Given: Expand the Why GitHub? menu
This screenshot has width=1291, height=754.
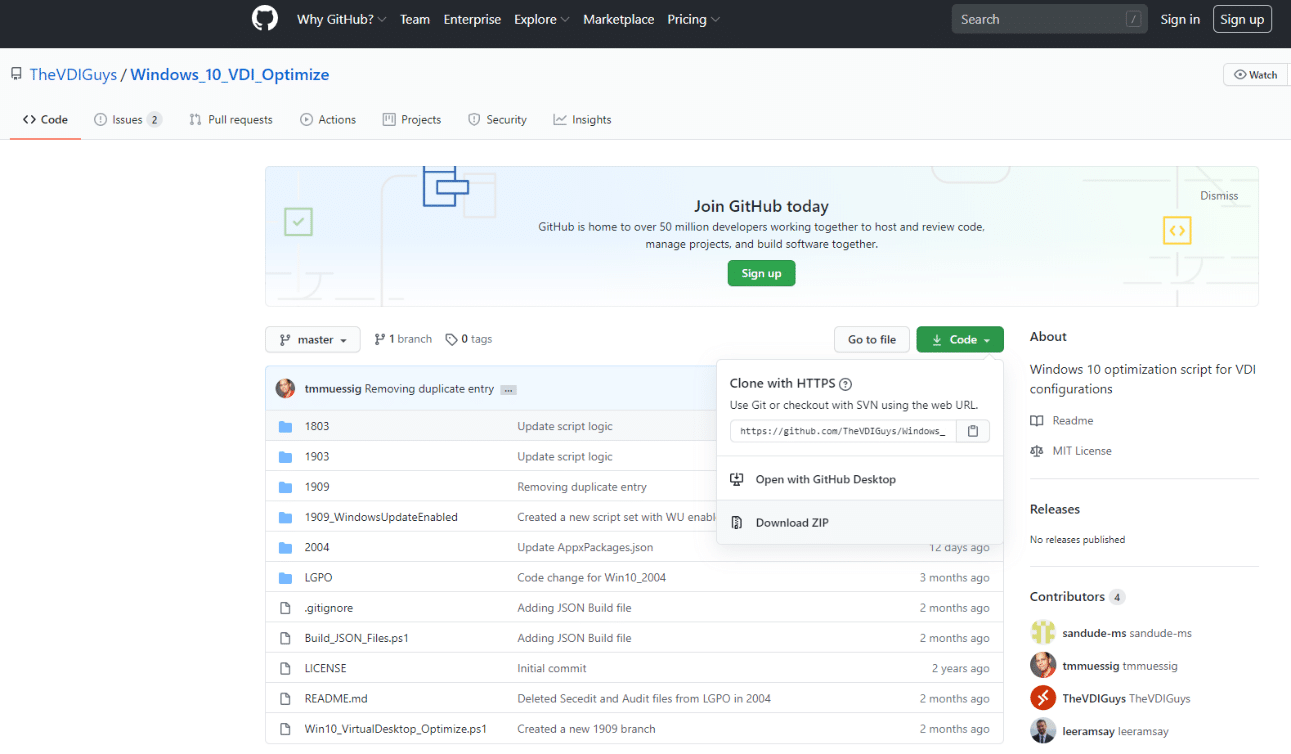Looking at the screenshot, I should click(341, 19).
